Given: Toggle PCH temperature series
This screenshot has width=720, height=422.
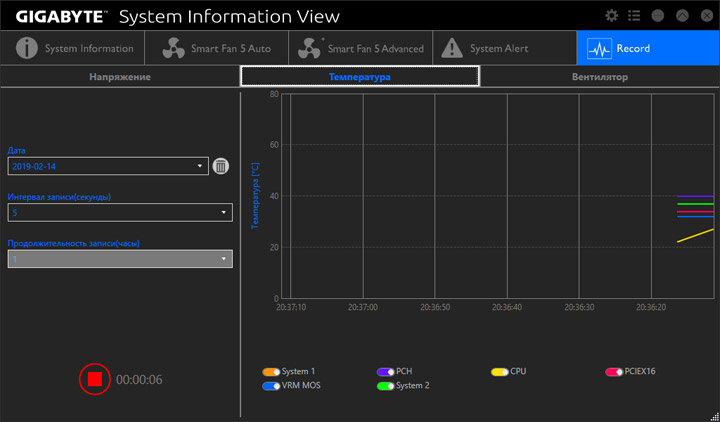Looking at the screenshot, I should (x=386, y=372).
